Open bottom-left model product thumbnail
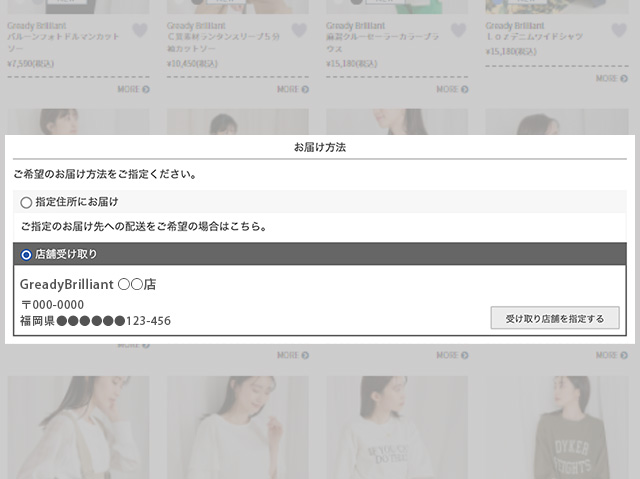Screen dimensions: 640x479 (x=78, y=427)
